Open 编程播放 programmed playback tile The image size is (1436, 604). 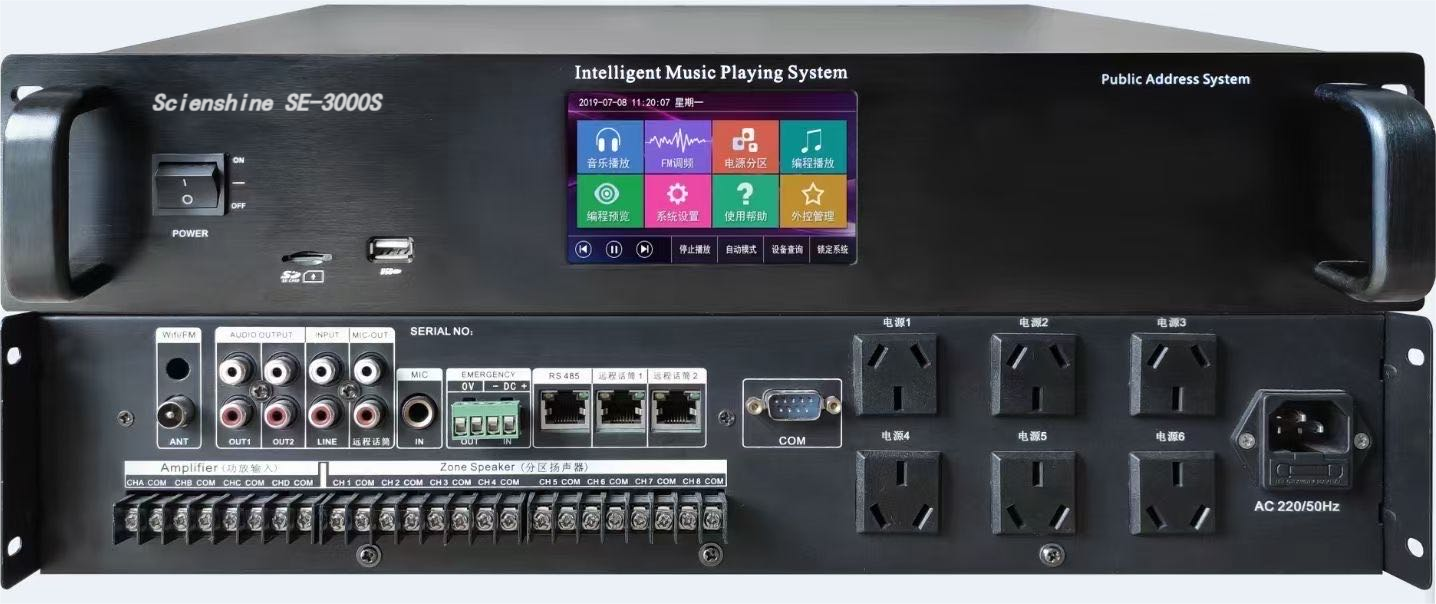(813, 147)
